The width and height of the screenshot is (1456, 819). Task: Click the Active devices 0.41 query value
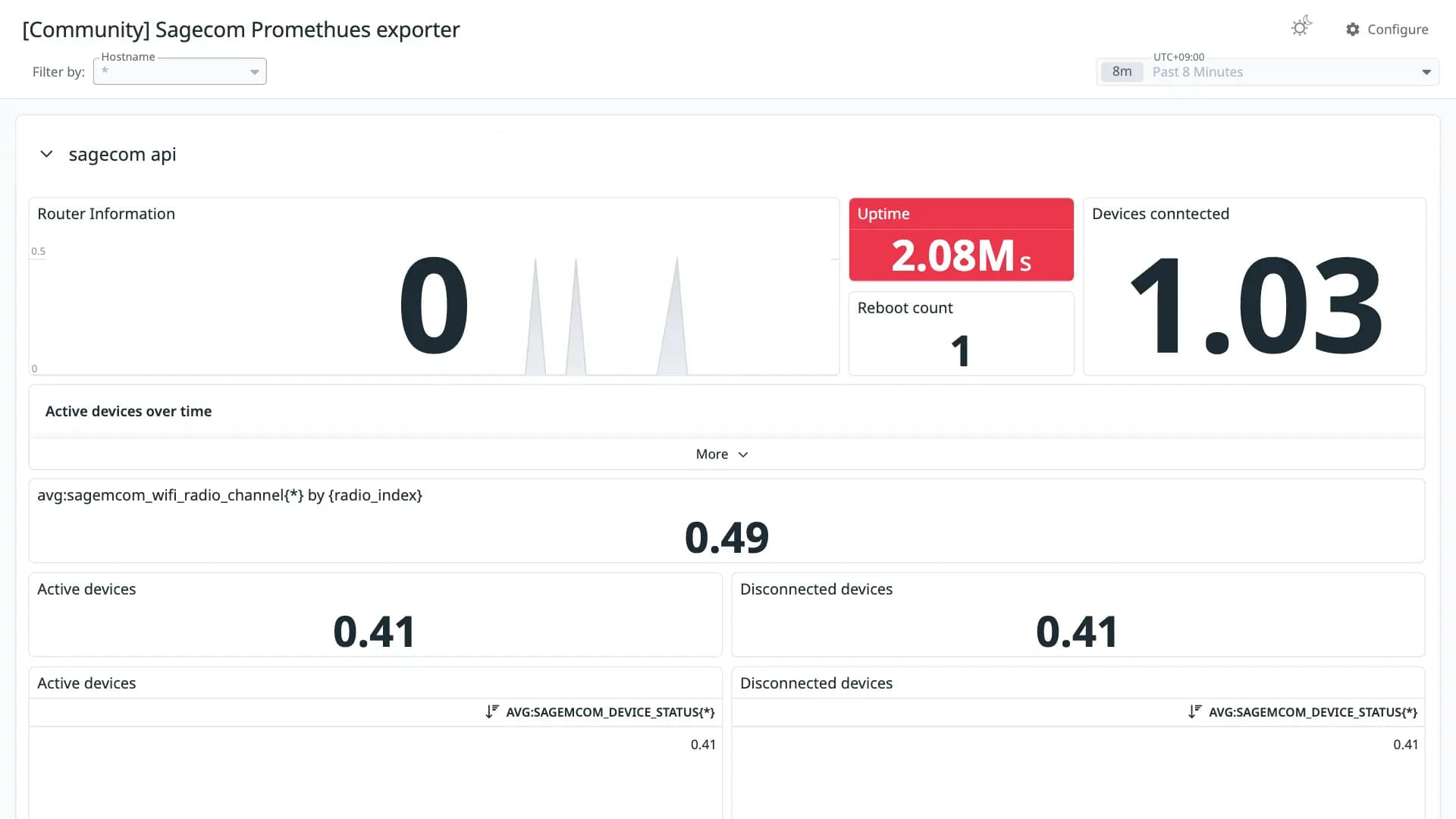point(375,632)
